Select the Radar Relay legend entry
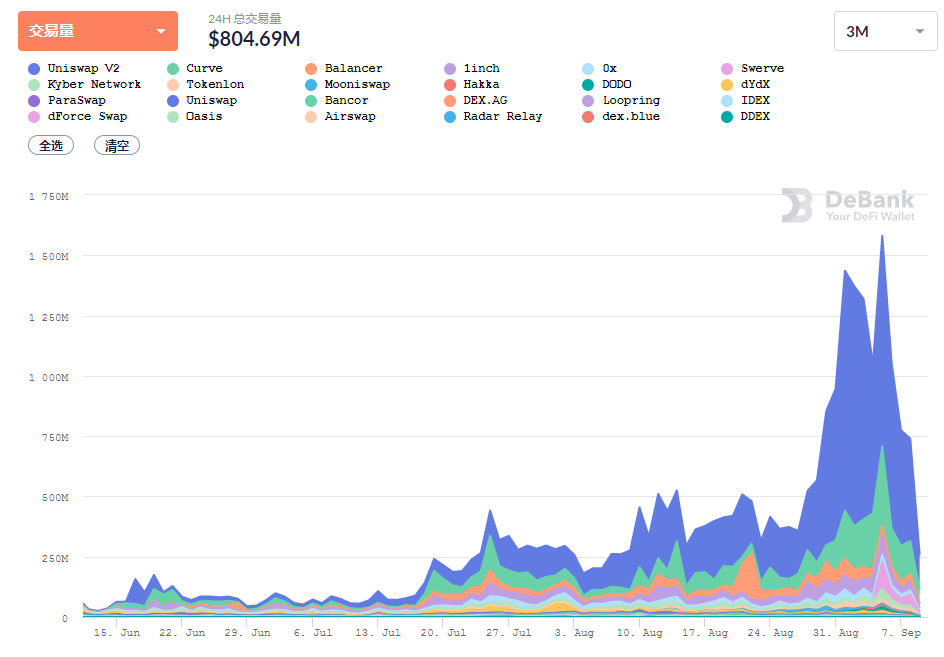944x657 pixels. coord(493,116)
